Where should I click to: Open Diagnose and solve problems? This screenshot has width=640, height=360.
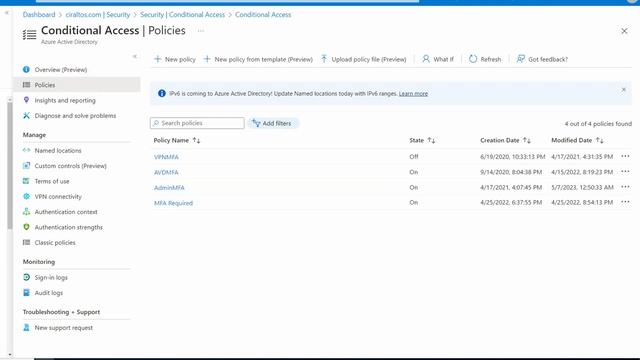point(75,116)
